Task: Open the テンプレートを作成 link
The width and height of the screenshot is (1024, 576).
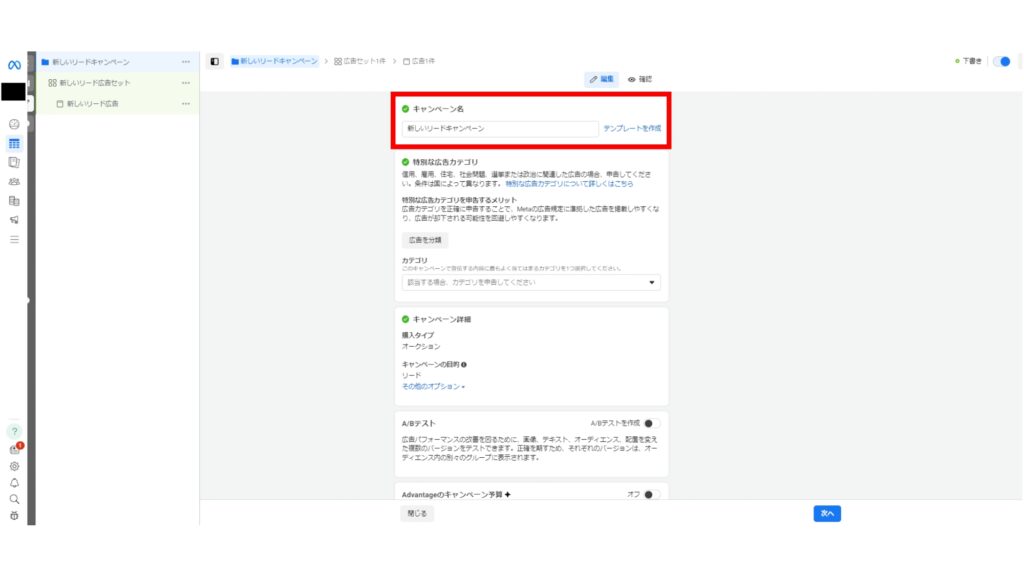Action: 632,129
